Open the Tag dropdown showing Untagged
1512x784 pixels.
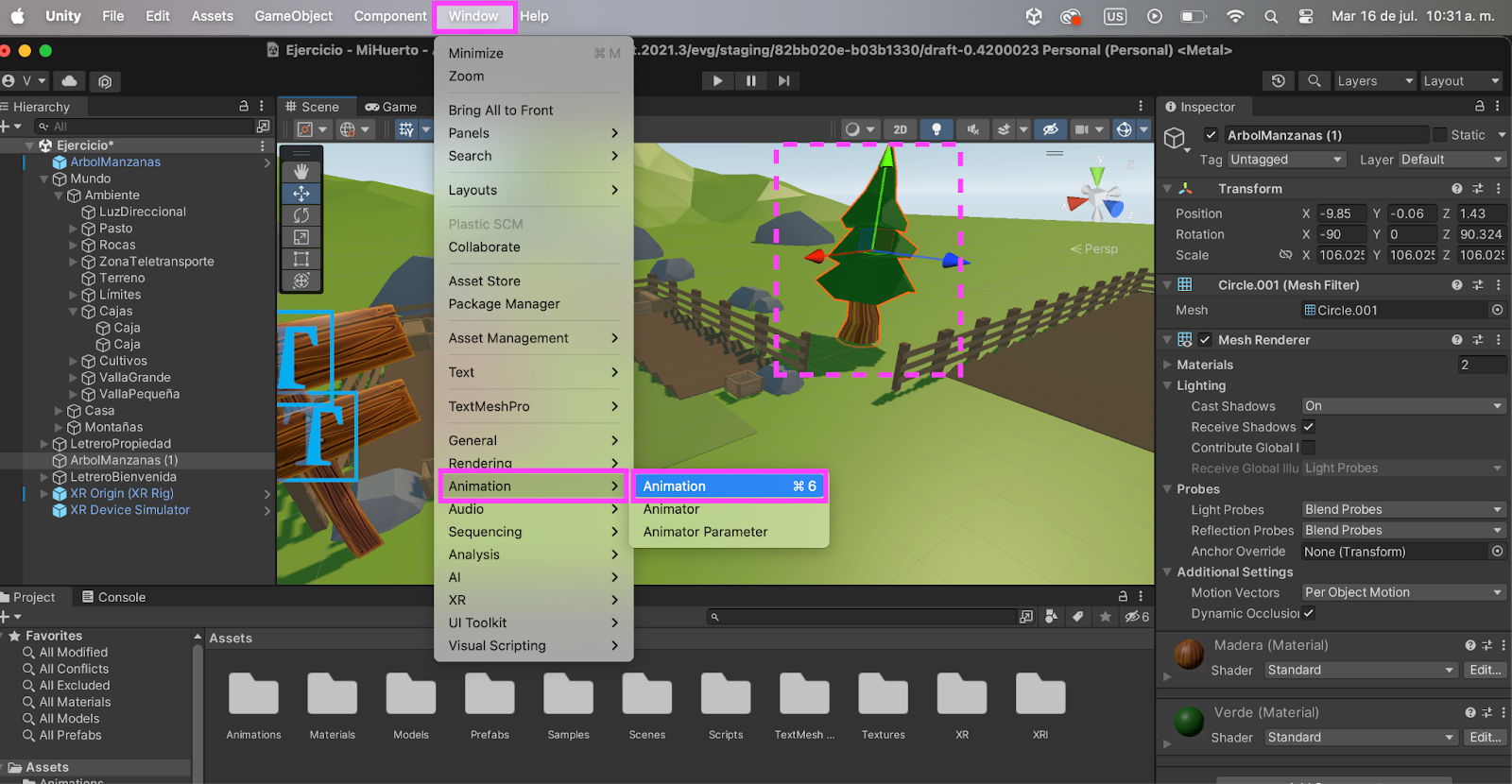tap(1286, 160)
